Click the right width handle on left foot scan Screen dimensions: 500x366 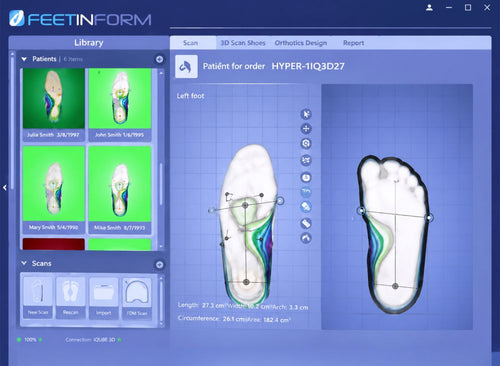tap(280, 201)
